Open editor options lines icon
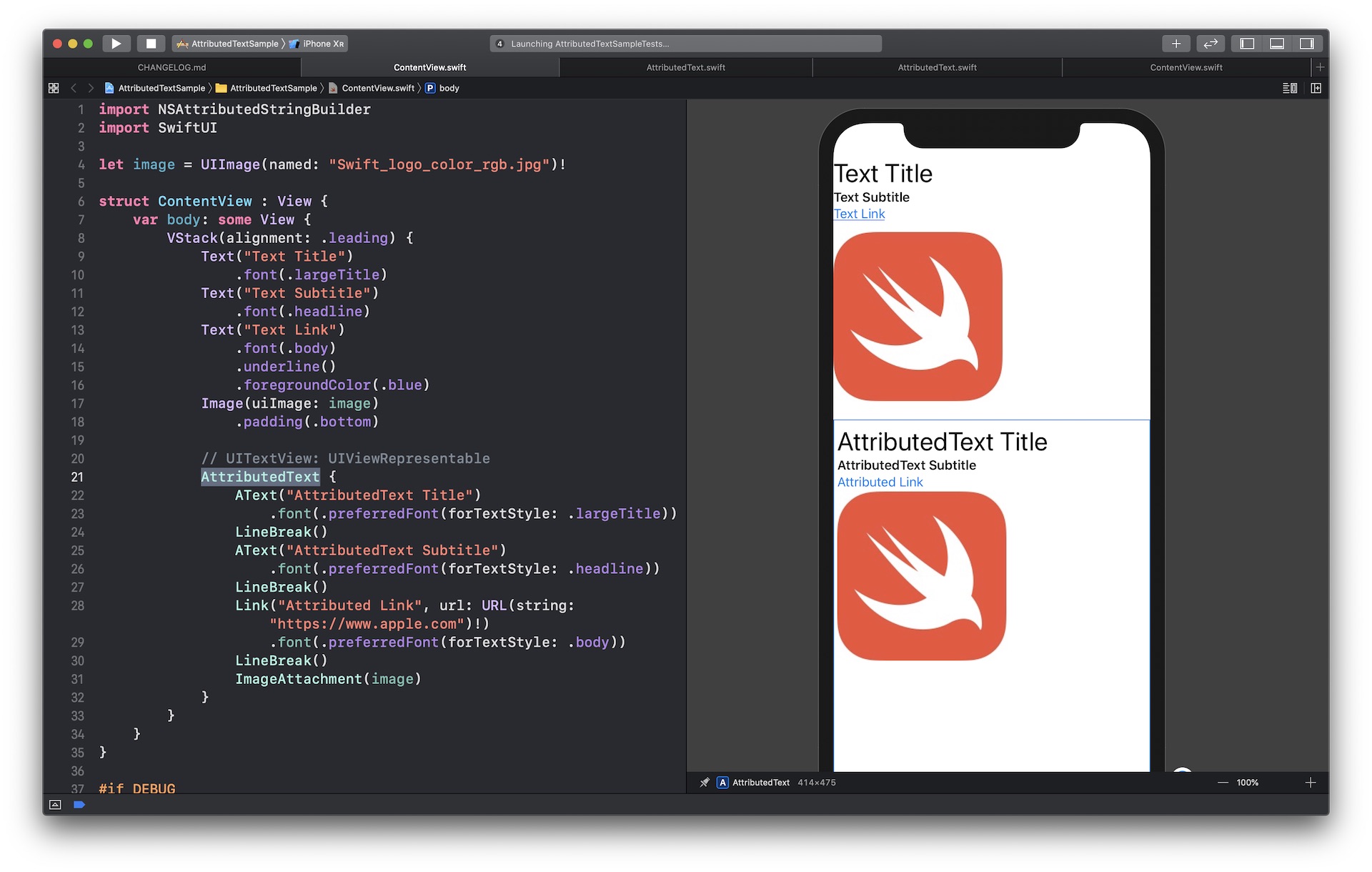Image resolution: width=1372 pixels, height=872 pixels. (x=1290, y=88)
